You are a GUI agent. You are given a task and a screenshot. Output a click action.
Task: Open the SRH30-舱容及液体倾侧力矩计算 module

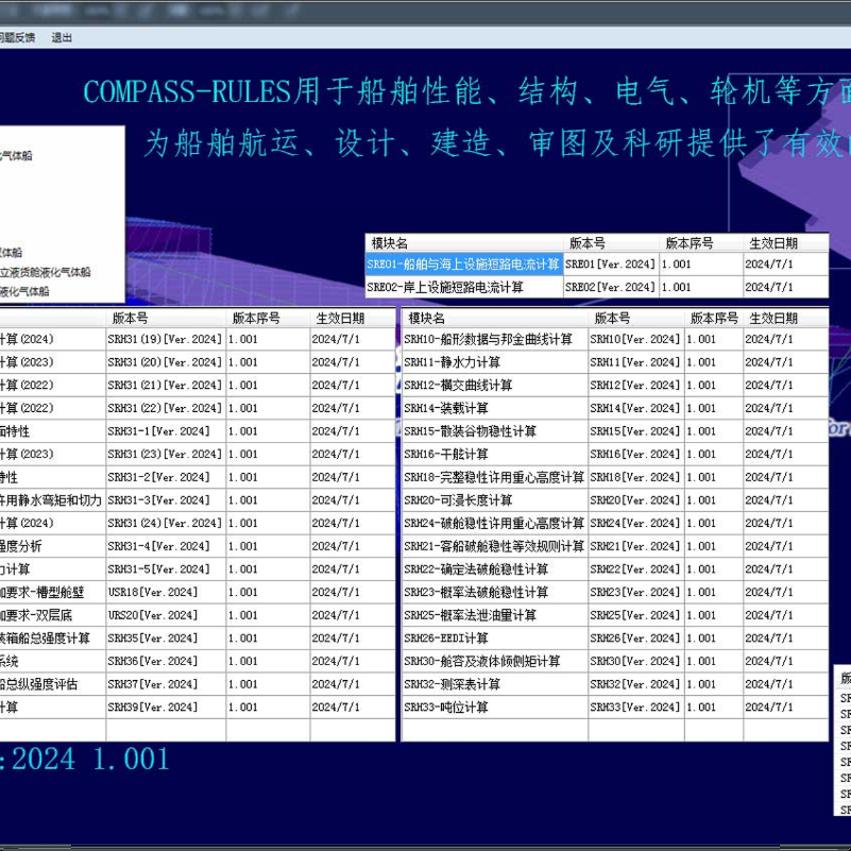pos(480,661)
